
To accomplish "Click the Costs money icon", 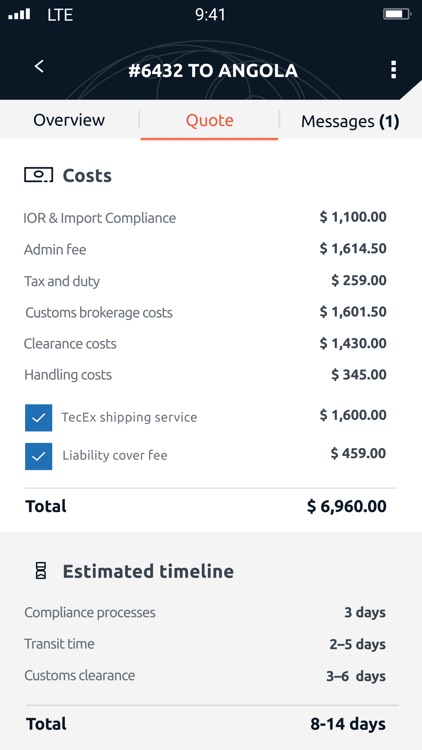I will 39,175.
